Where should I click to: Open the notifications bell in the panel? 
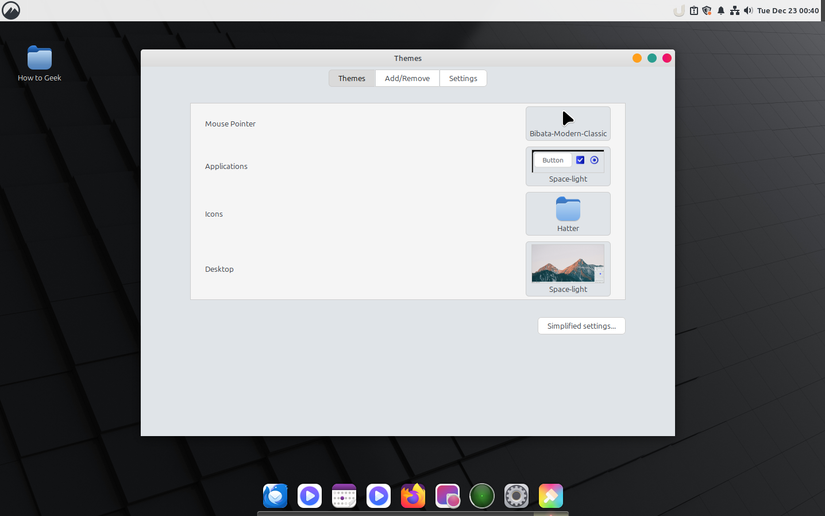721,11
